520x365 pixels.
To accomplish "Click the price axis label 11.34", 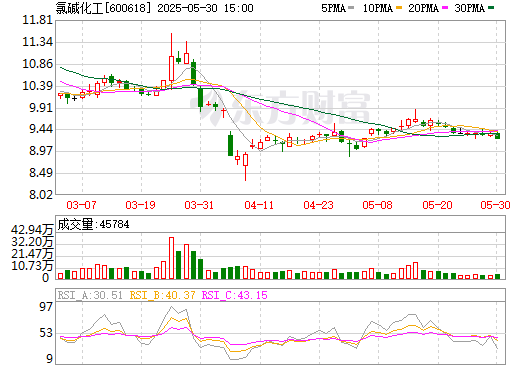I will coord(38,42).
